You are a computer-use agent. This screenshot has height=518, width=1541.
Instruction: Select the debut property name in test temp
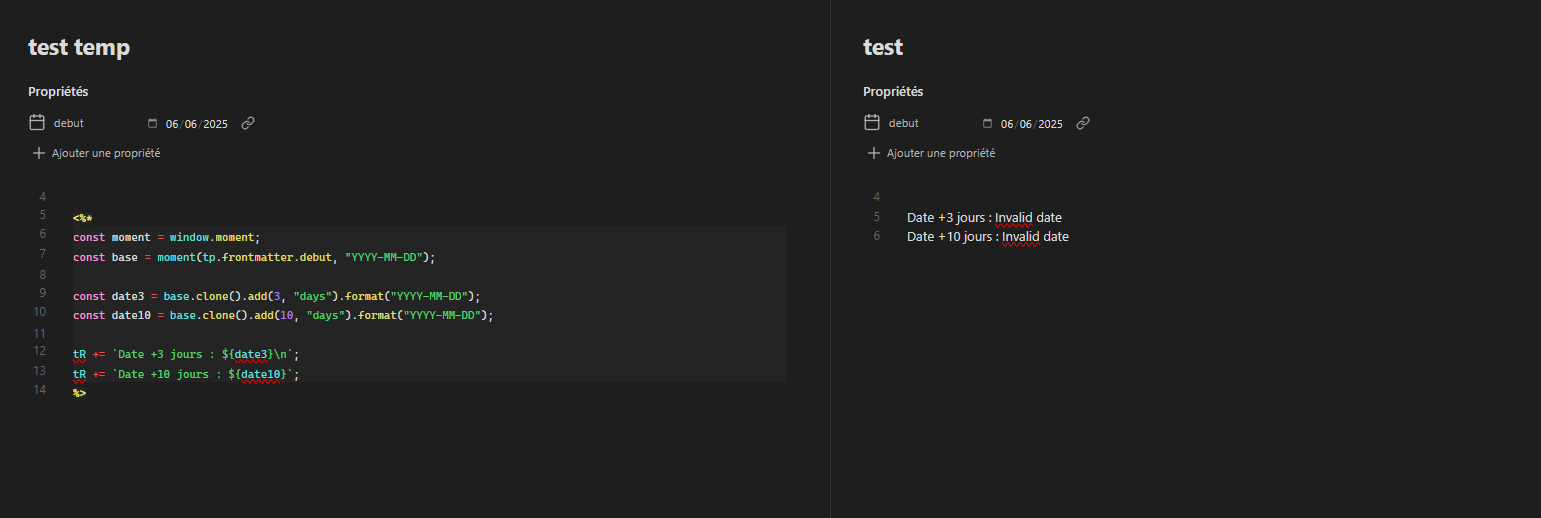coord(69,123)
